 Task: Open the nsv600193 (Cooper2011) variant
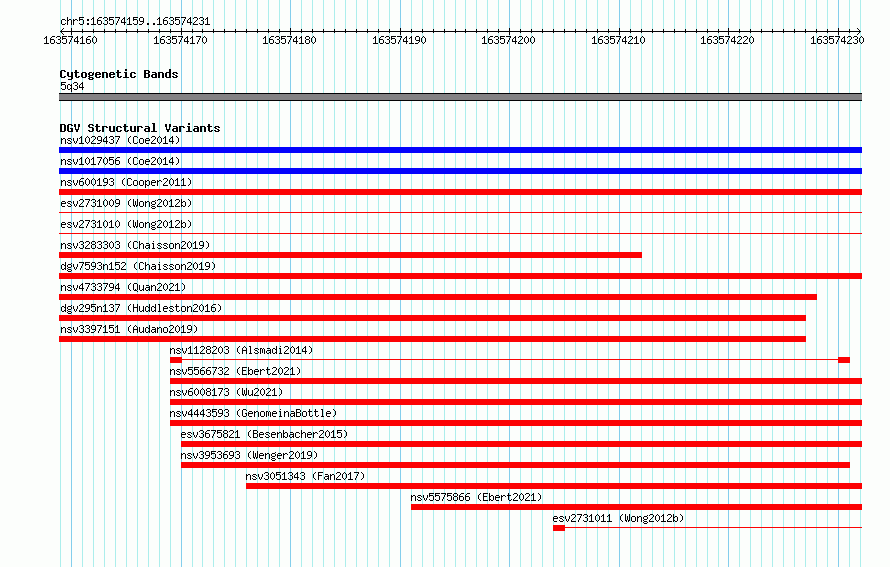coord(126,182)
